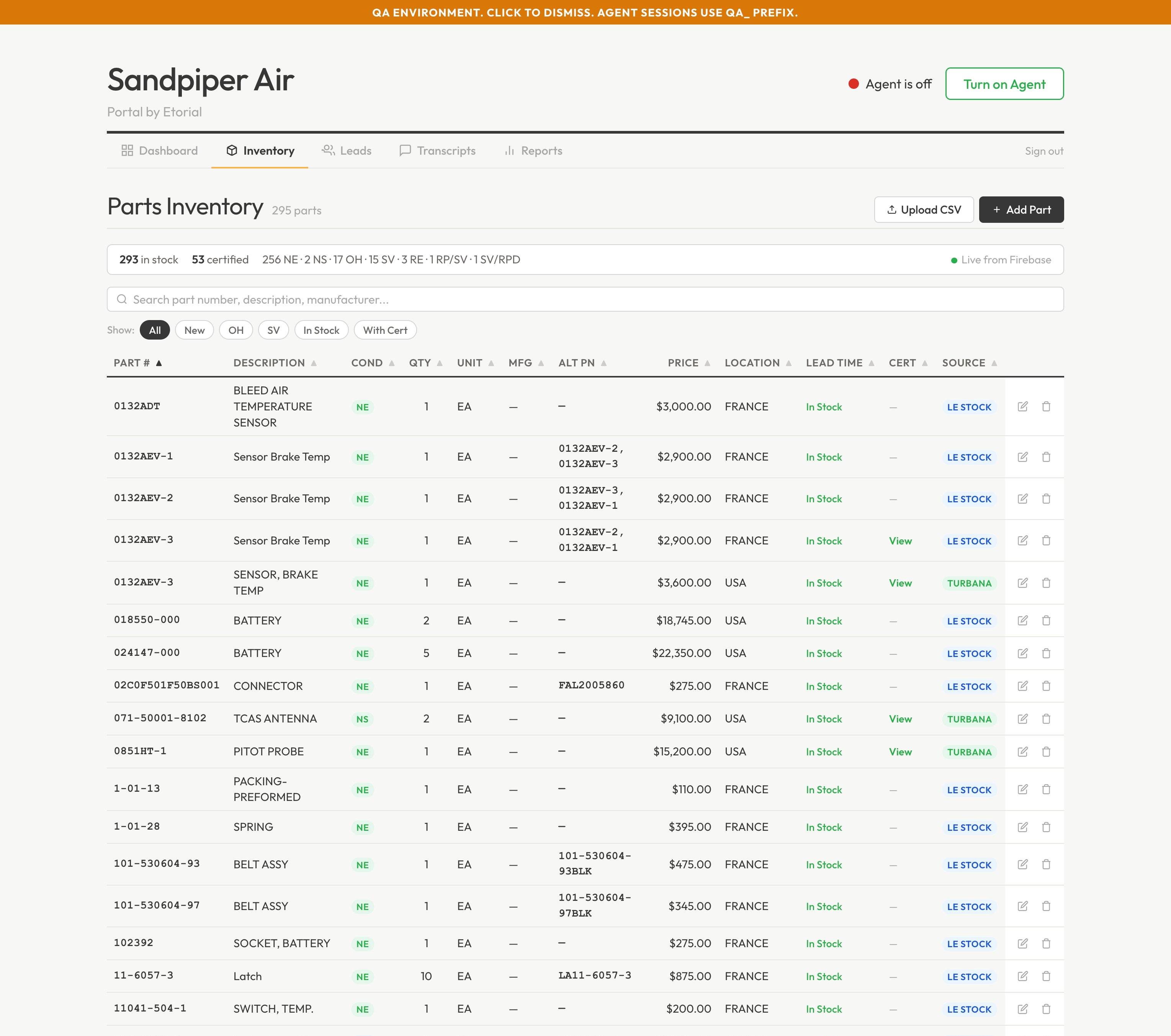Edit the BELT ASSY 101-530604-97 row
The height and width of the screenshot is (1036, 1171).
click(1023, 907)
